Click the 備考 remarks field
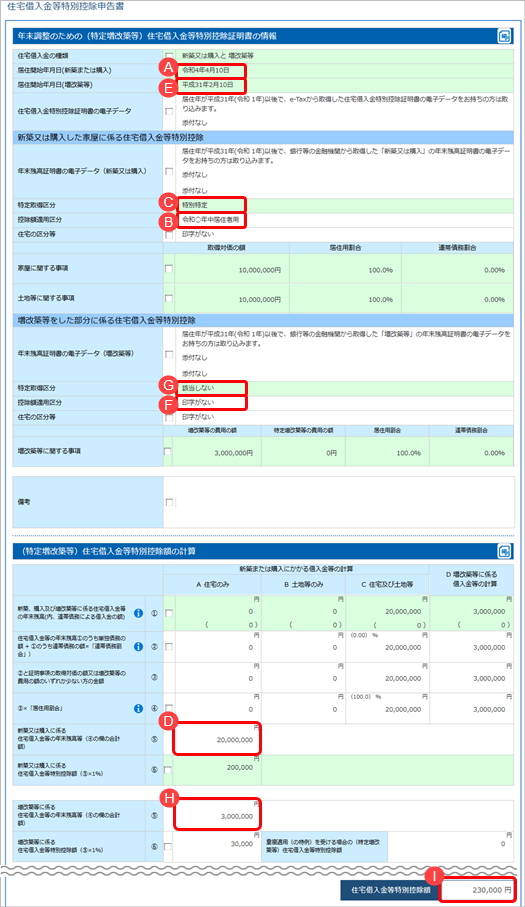 click(x=343, y=502)
